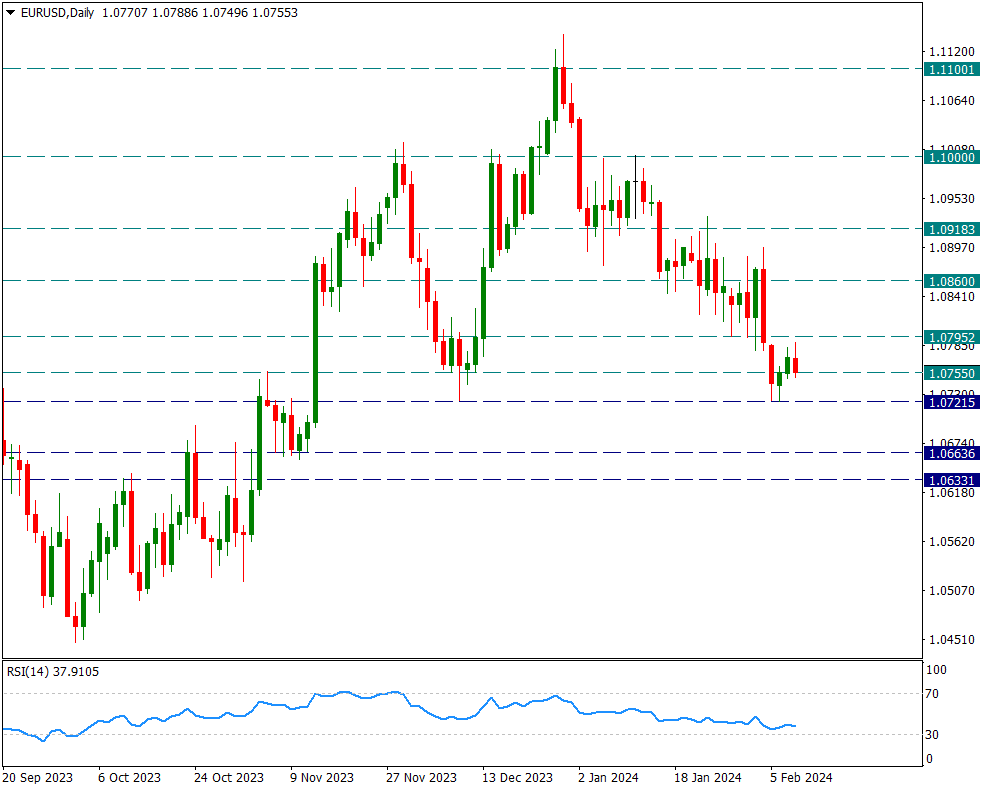986x790 pixels.
Task: Select the 1.05620 price scale label
Action: tap(952, 542)
